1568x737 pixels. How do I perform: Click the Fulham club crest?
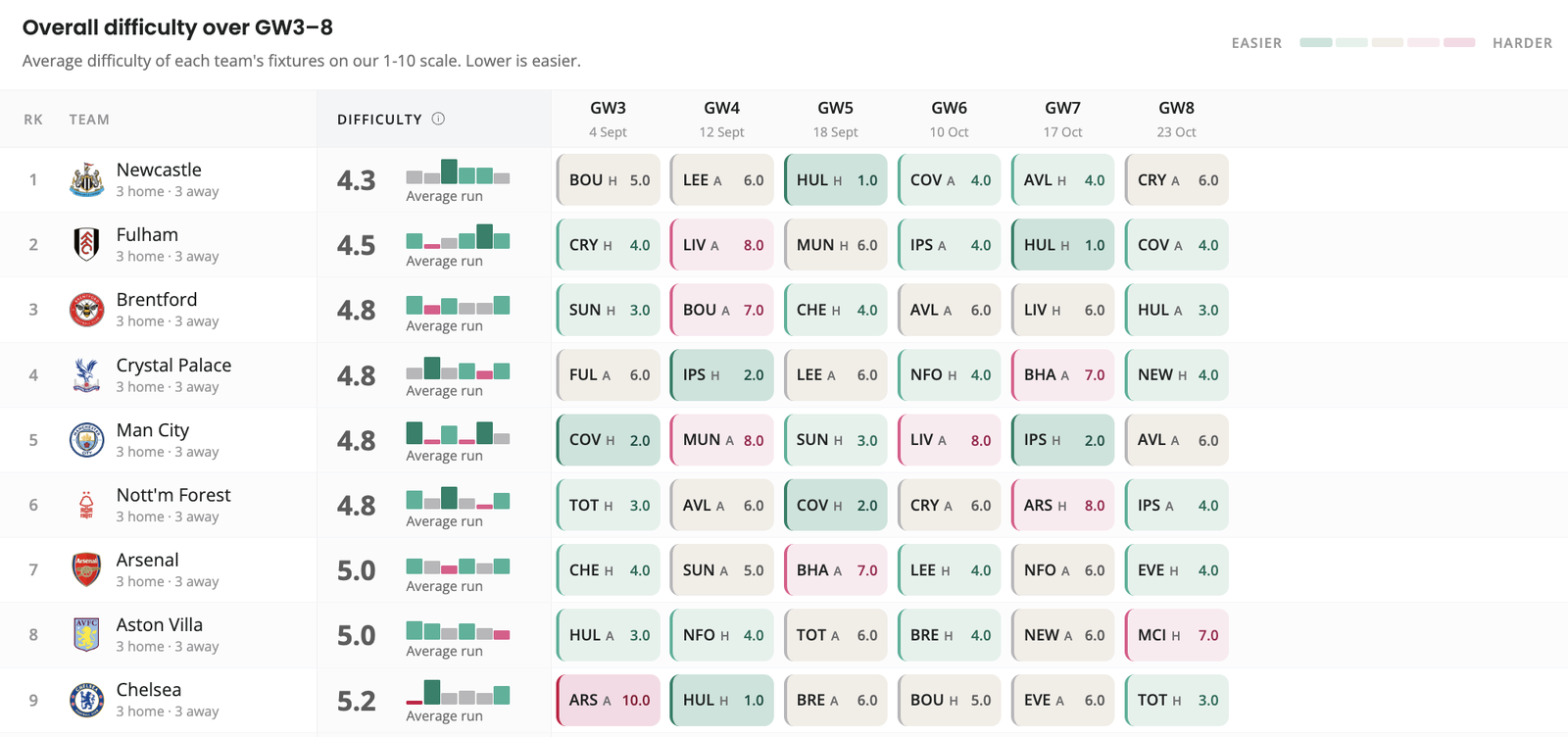click(87, 244)
